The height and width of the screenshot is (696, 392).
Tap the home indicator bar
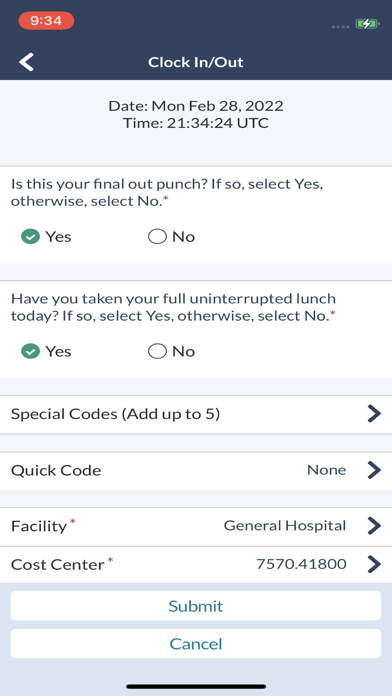pos(196,686)
